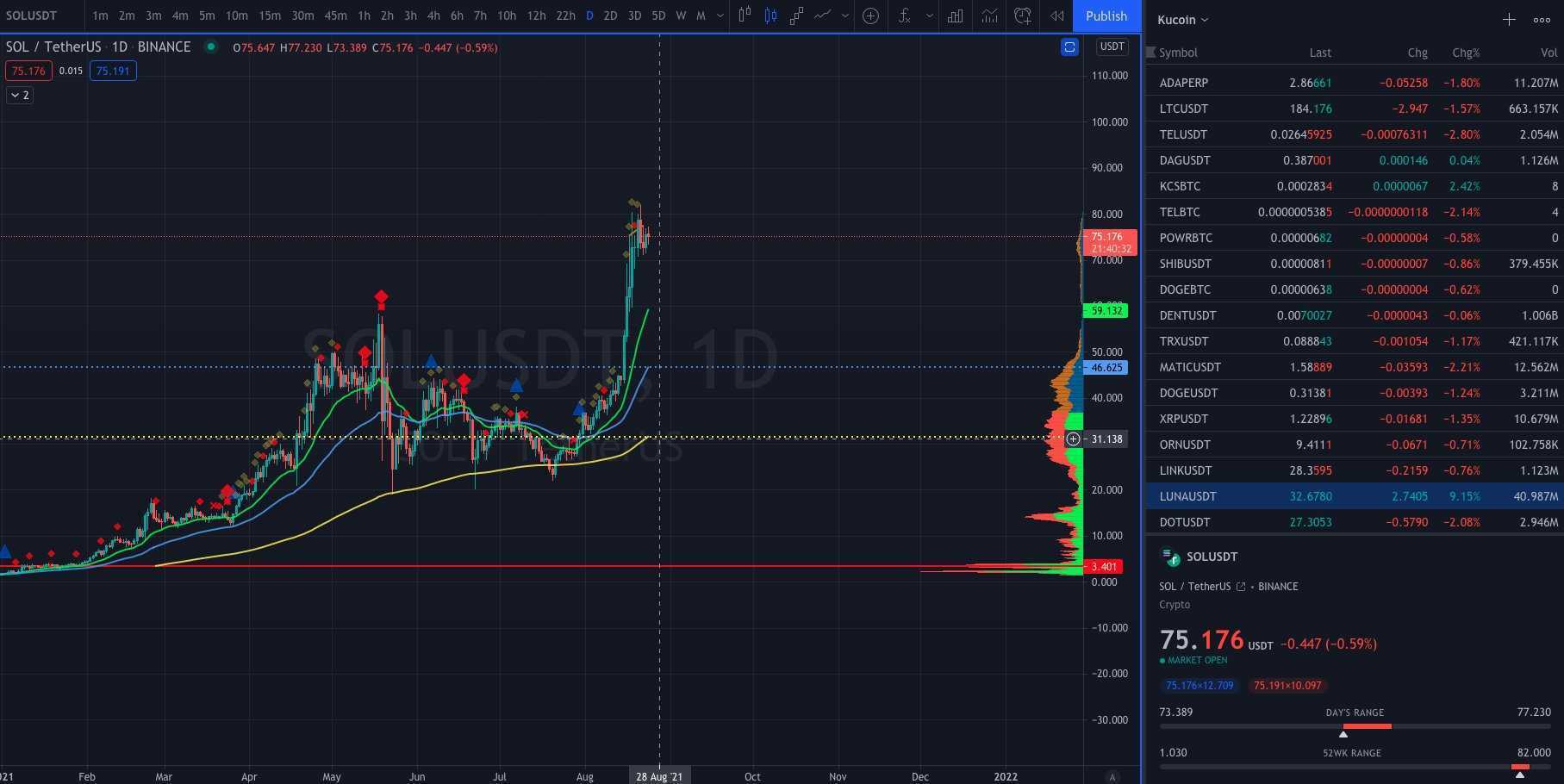Click the largest red diamond marker in May

pos(381,298)
